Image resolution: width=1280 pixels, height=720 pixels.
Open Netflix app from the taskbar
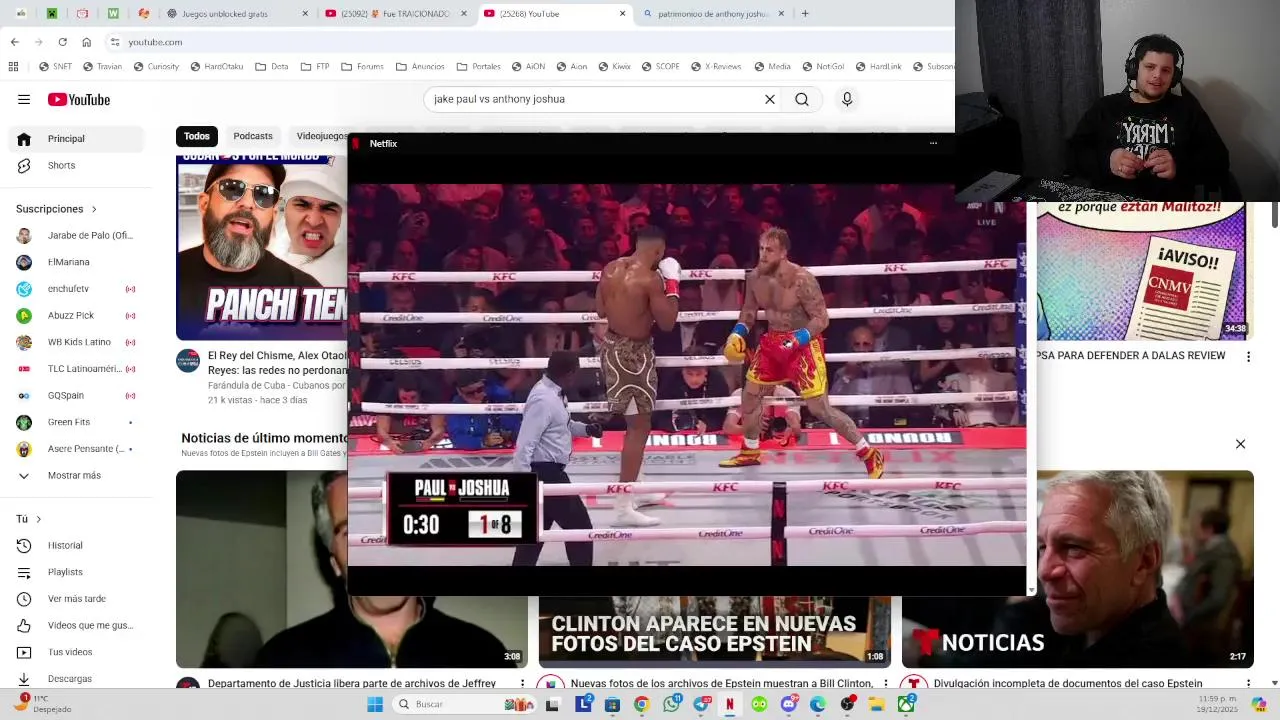(x=730, y=704)
